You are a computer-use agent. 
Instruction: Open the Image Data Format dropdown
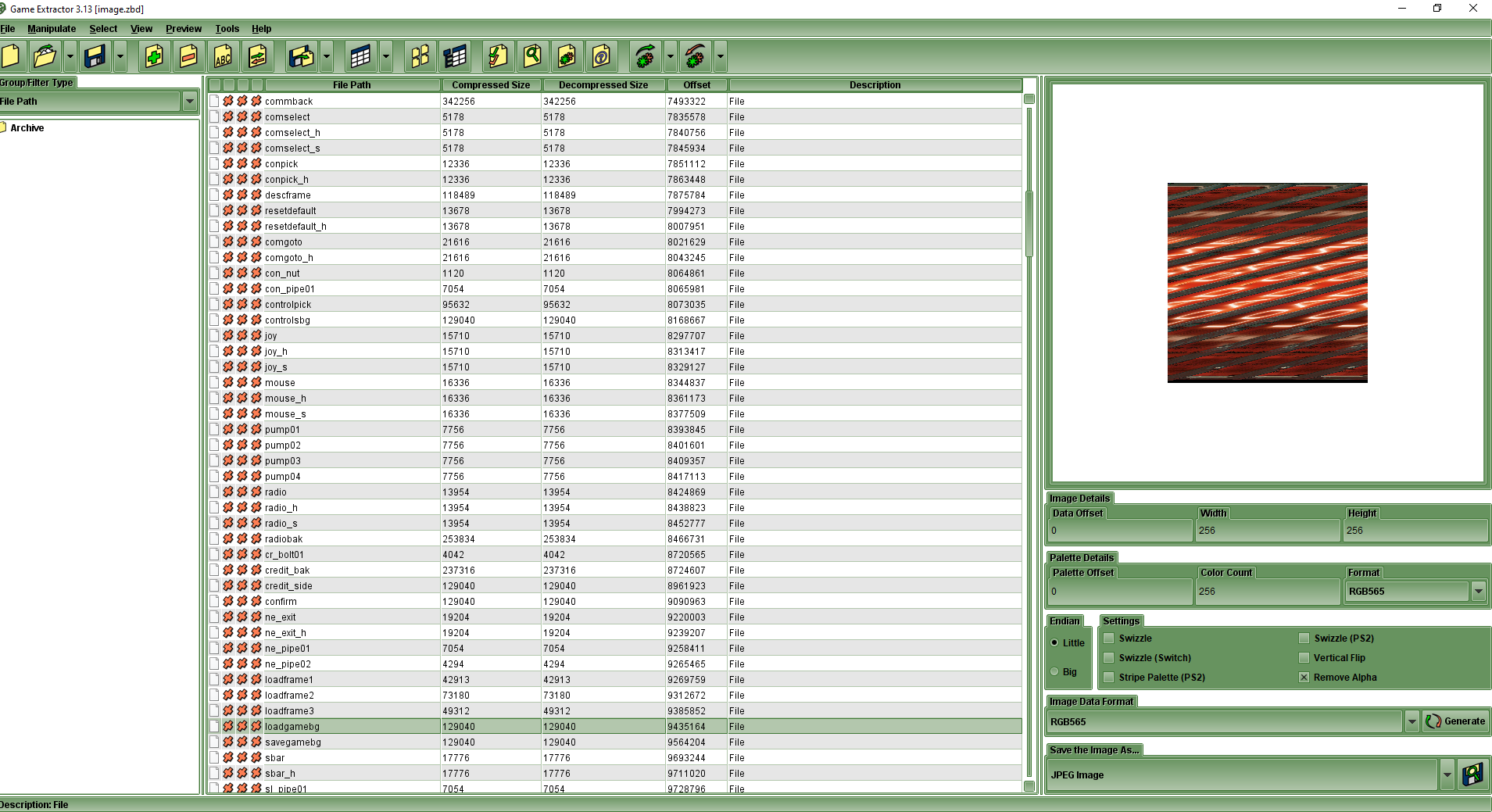coord(1412,721)
